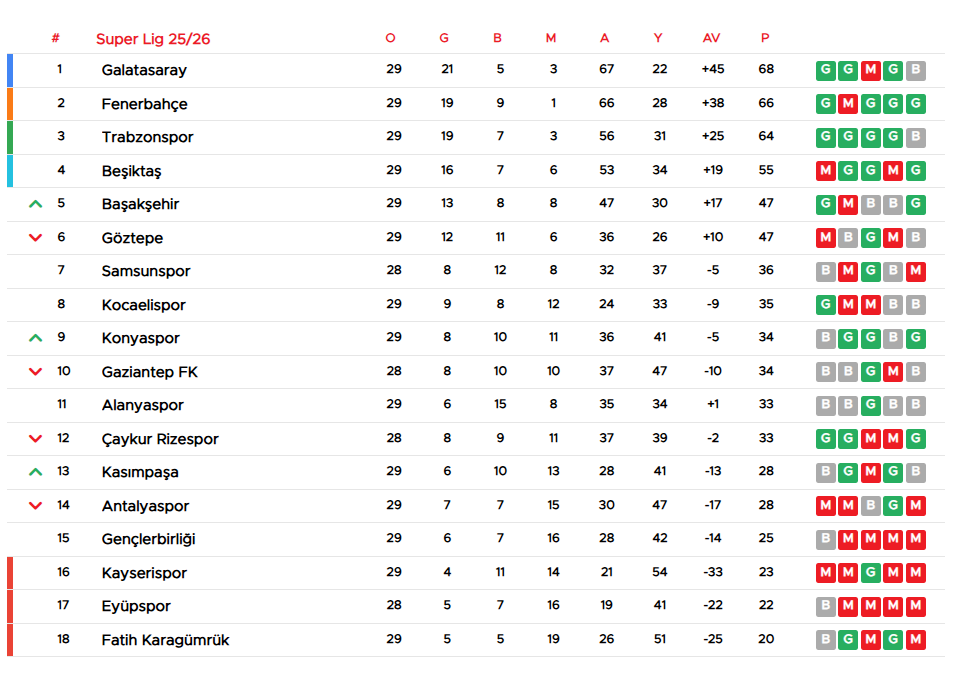Open the Fenerbahçe team link
The image size is (965, 699).
coord(144,104)
